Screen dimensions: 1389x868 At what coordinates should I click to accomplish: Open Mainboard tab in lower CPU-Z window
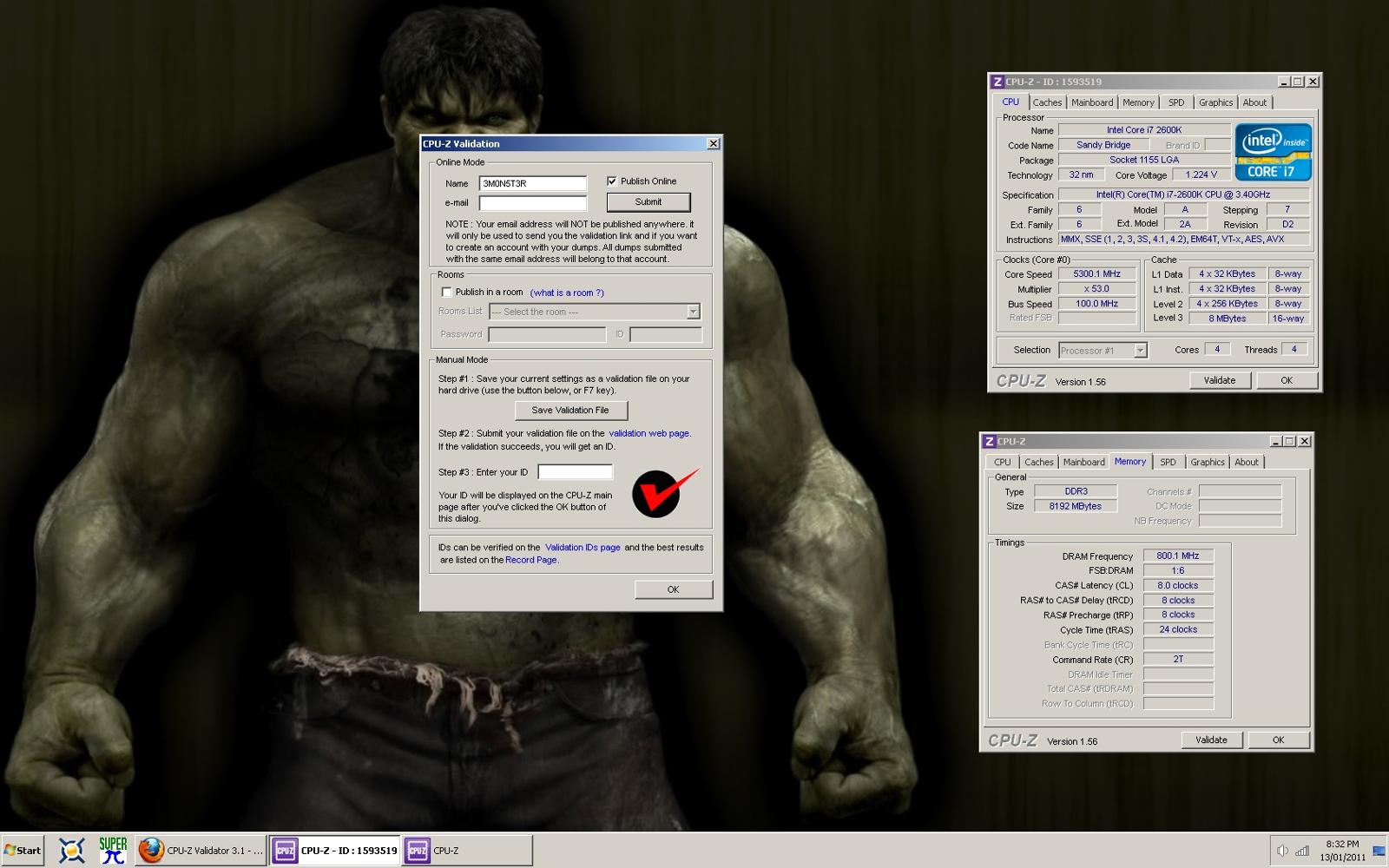1084,463
